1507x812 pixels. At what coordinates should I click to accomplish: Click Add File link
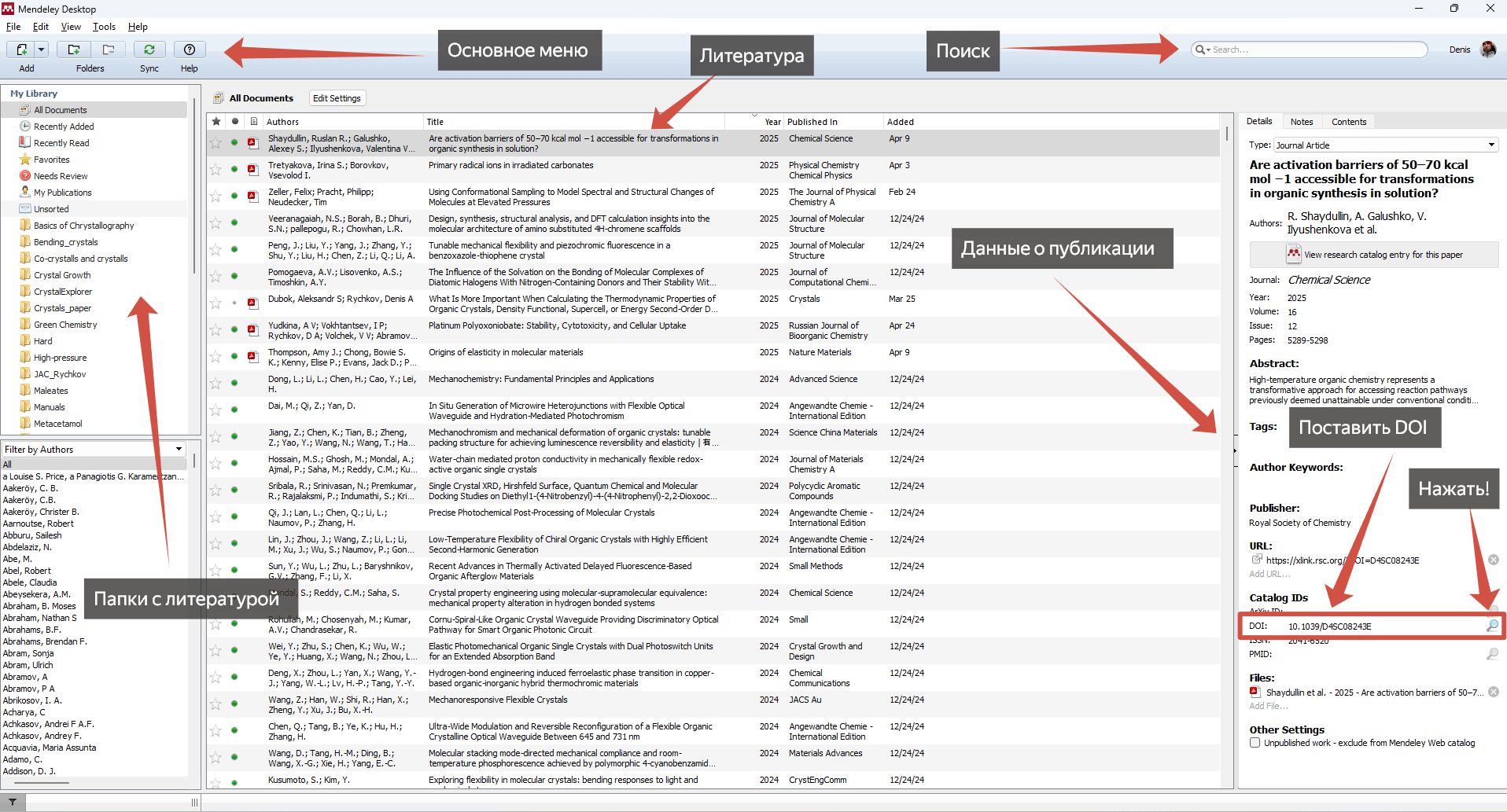[x=1268, y=706]
